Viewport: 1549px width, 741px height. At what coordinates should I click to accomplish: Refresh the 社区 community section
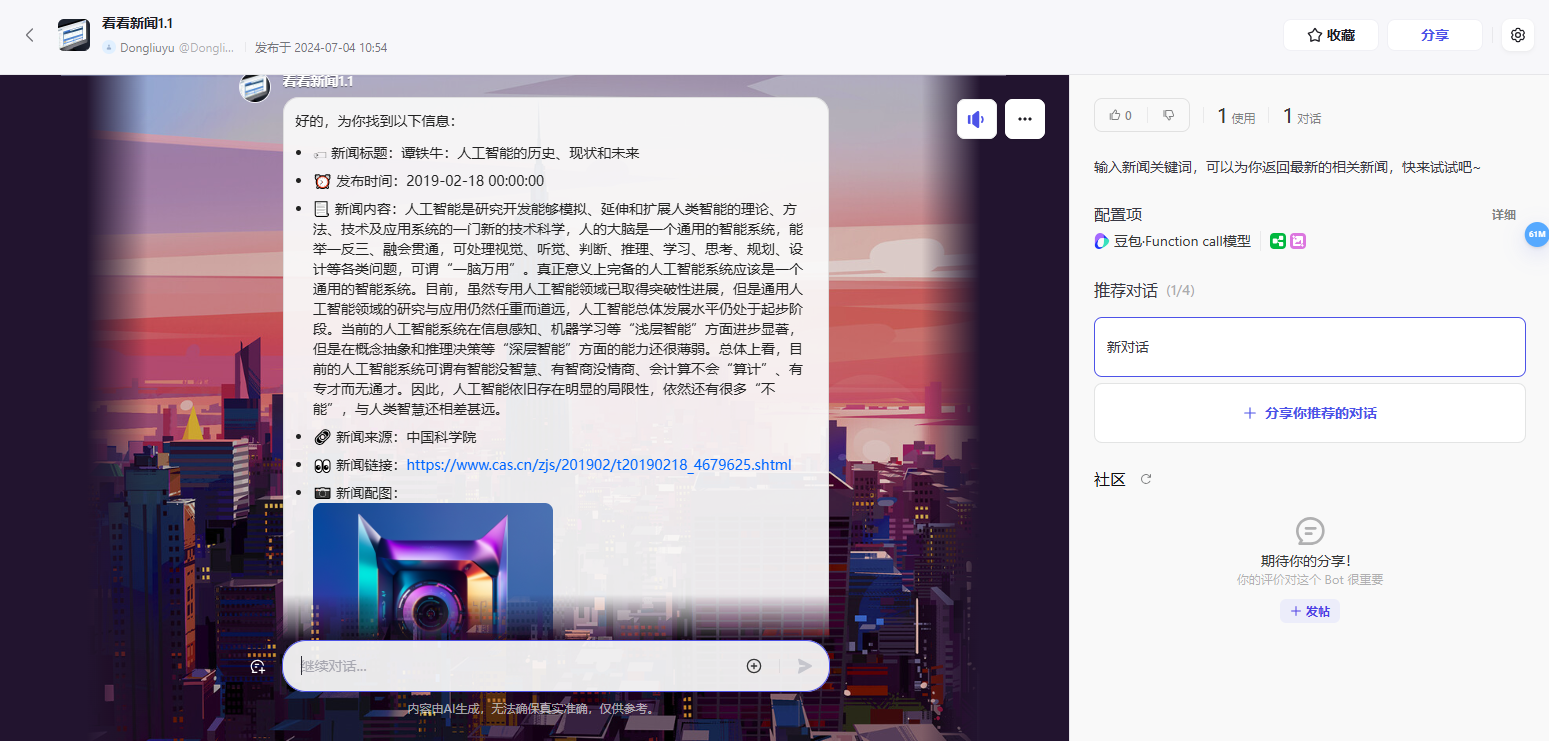click(1146, 479)
